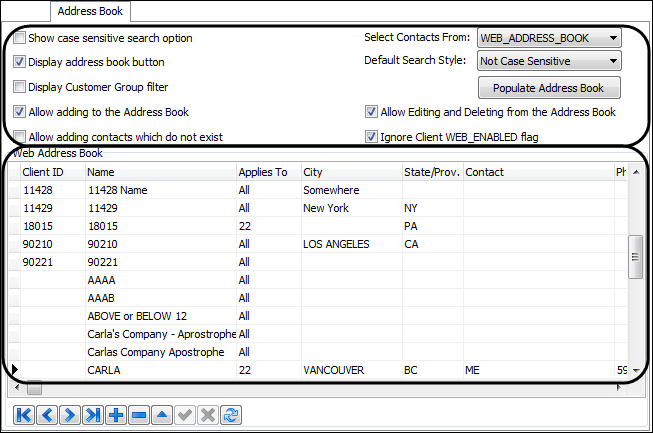Go to first record in navigator
The image size is (653, 433).
[x=24, y=415]
